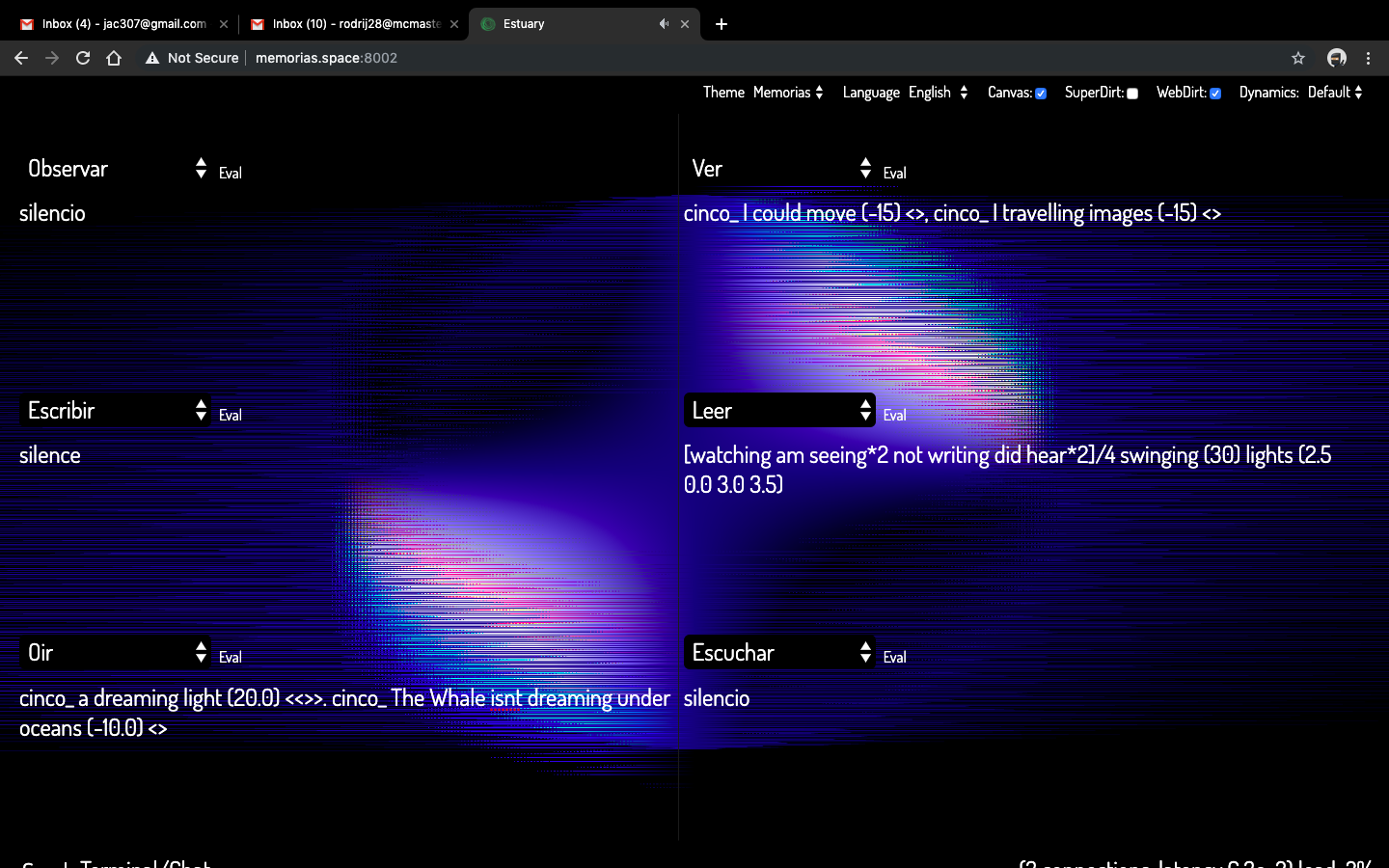Click the Ver code starting cinco_ I could move
This screenshot has width=1389, height=868.
(952, 213)
